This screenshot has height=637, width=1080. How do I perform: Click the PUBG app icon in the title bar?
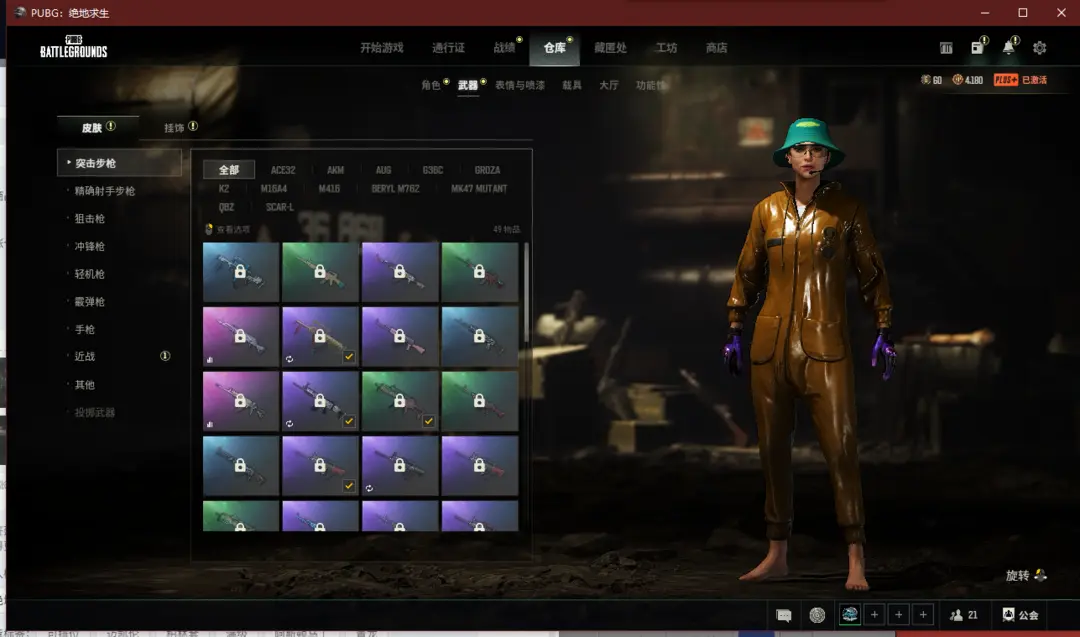pos(20,12)
